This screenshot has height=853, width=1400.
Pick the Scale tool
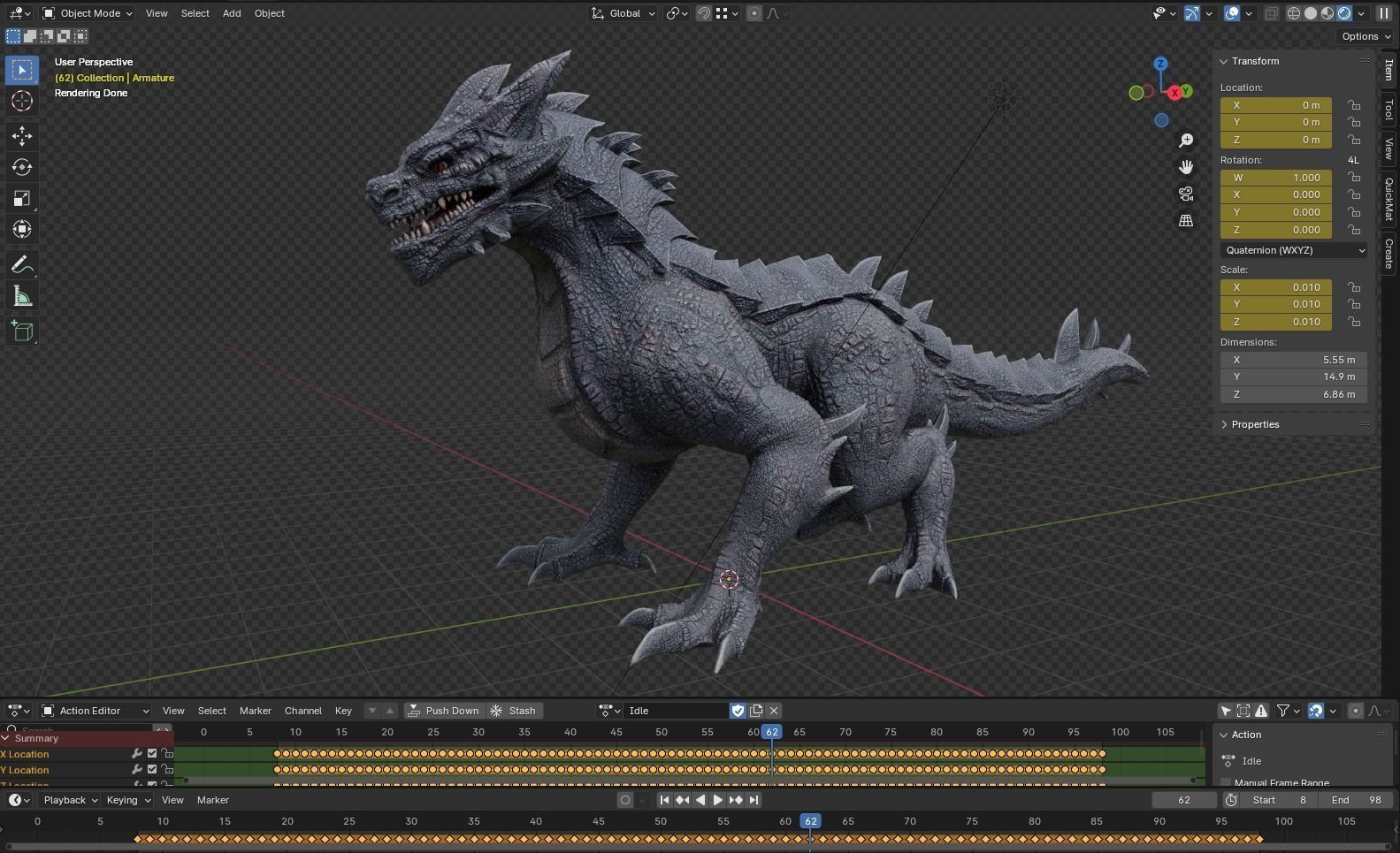[22, 198]
